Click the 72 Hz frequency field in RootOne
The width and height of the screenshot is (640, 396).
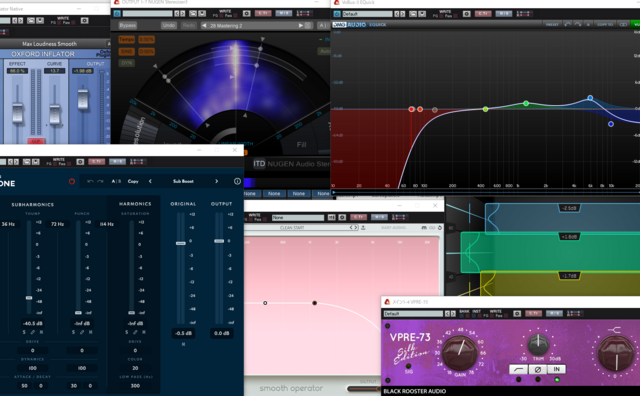click(58, 224)
